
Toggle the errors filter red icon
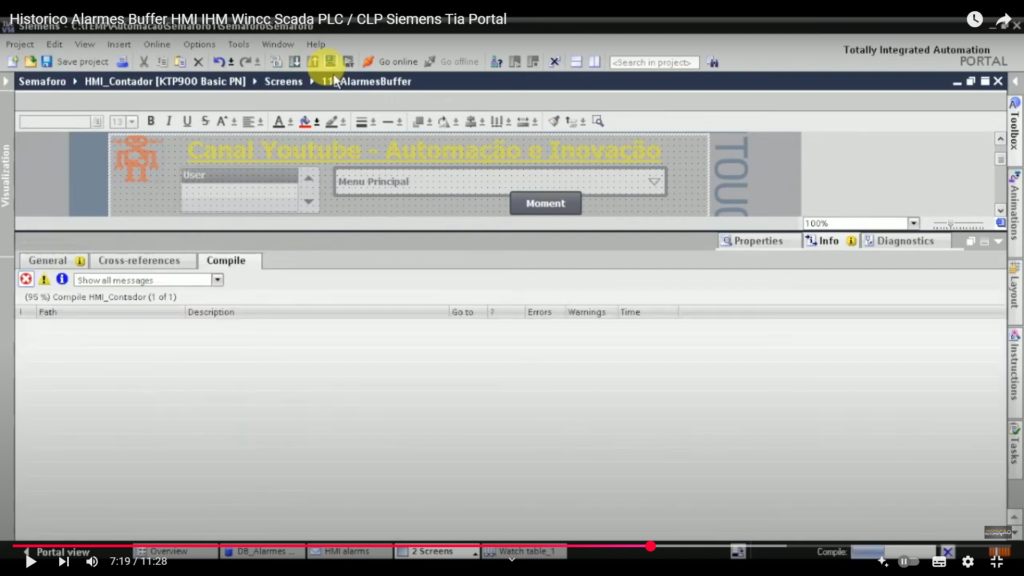click(x=26, y=280)
